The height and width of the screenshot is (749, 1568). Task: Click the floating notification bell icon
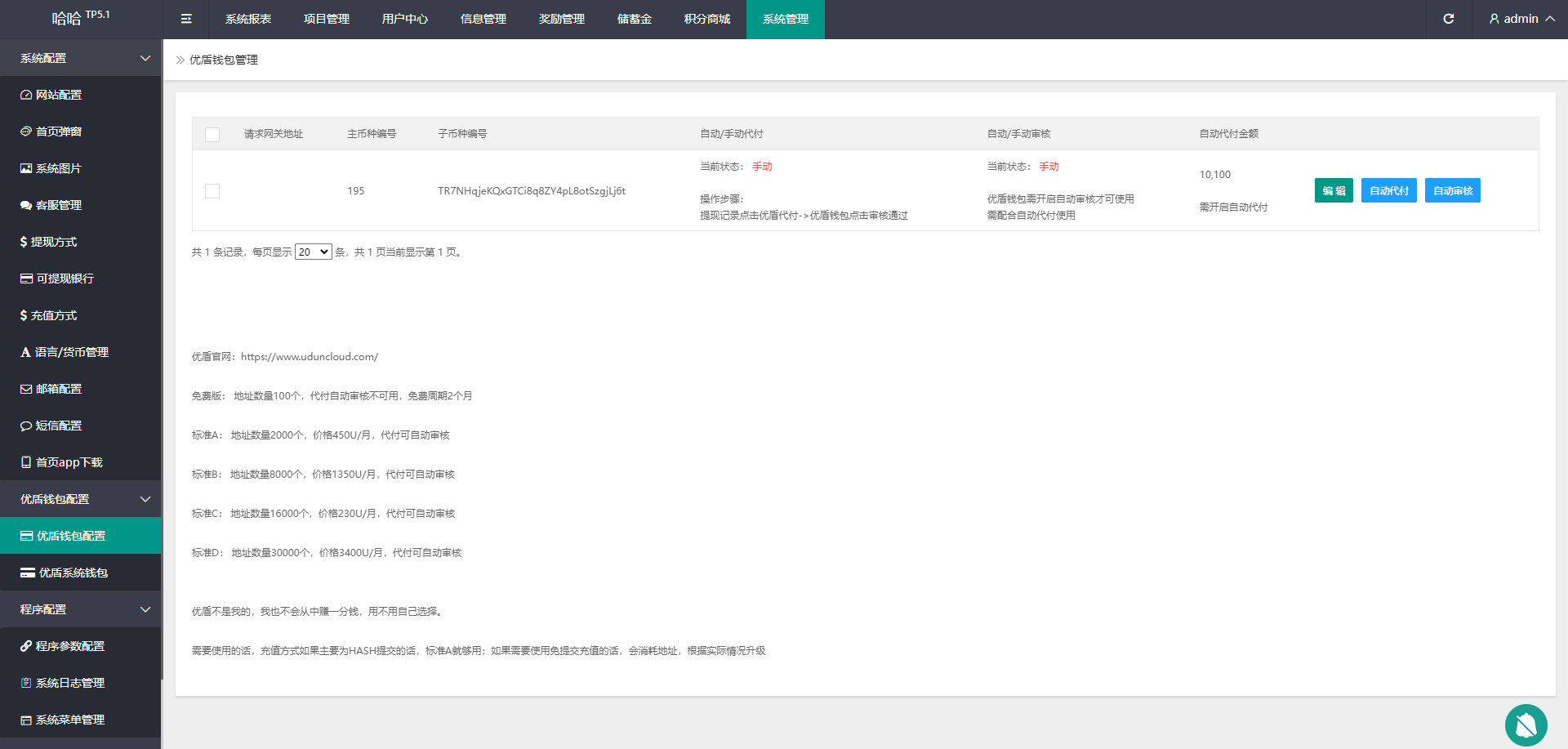click(1526, 724)
